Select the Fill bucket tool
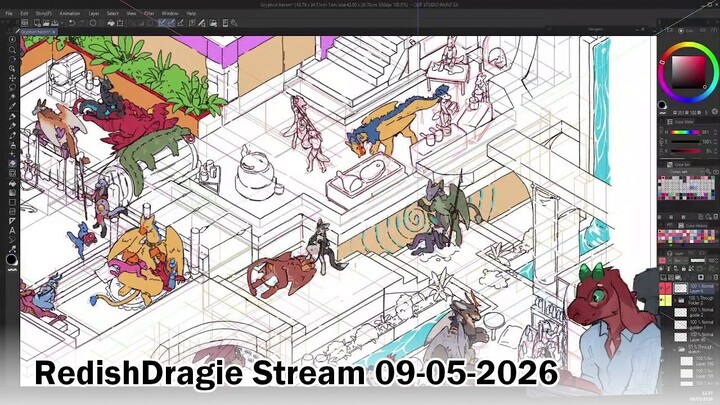The height and width of the screenshot is (405, 720). [12, 183]
